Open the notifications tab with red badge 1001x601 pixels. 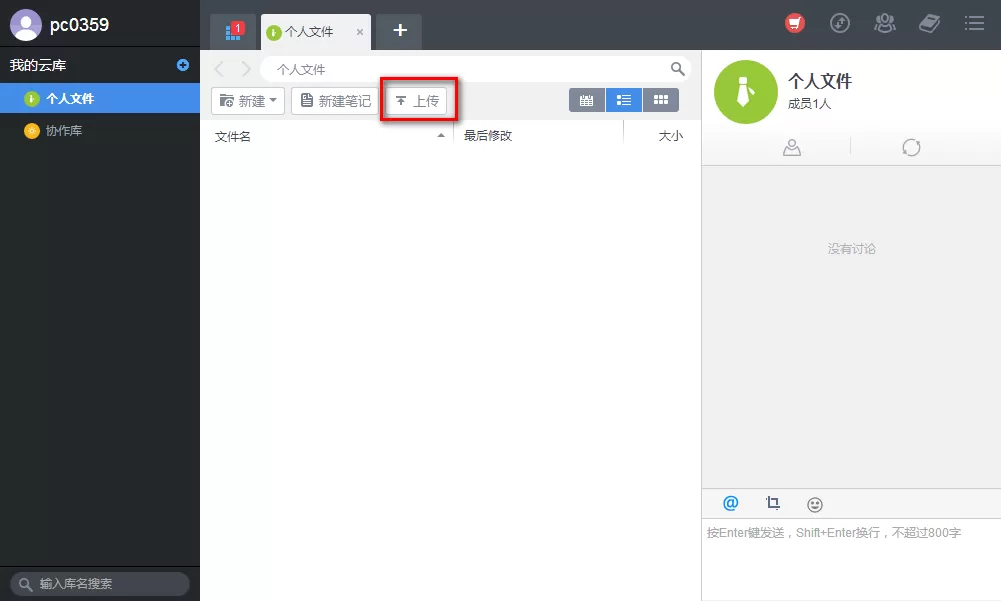pyautogui.click(x=234, y=31)
